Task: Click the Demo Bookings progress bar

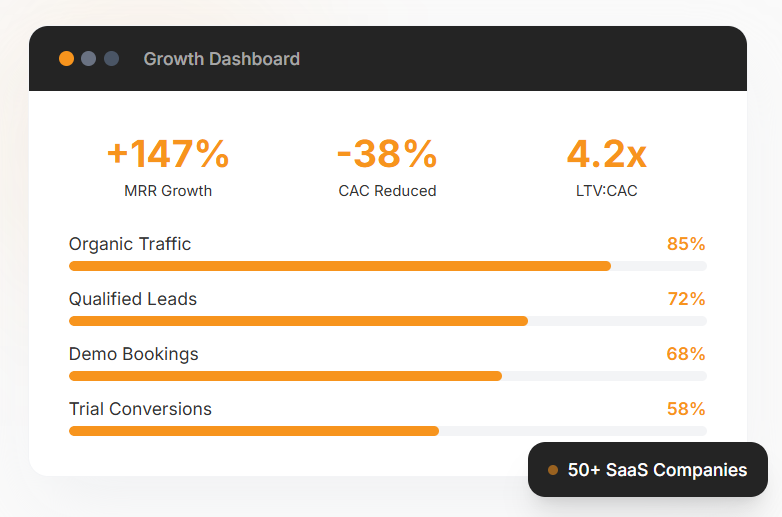Action: 387,376
